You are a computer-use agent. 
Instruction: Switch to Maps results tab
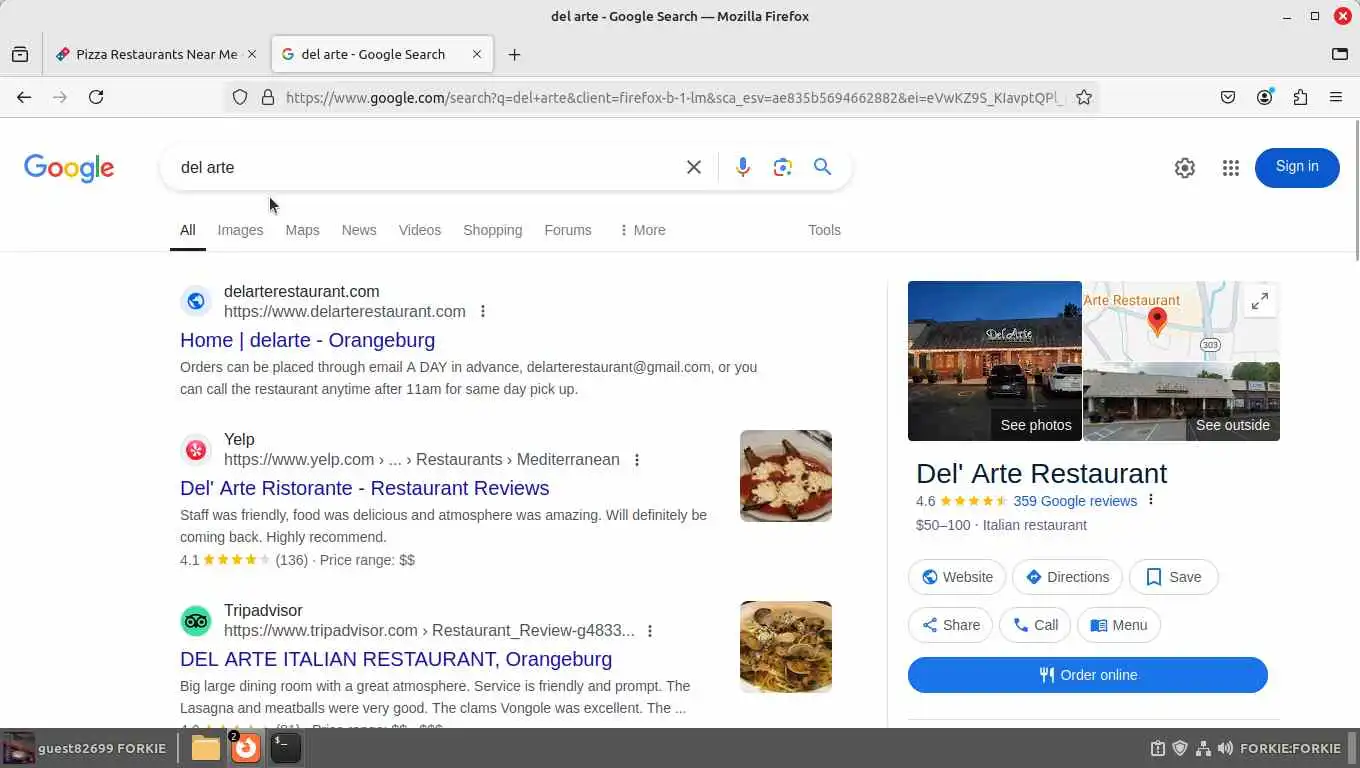302,230
